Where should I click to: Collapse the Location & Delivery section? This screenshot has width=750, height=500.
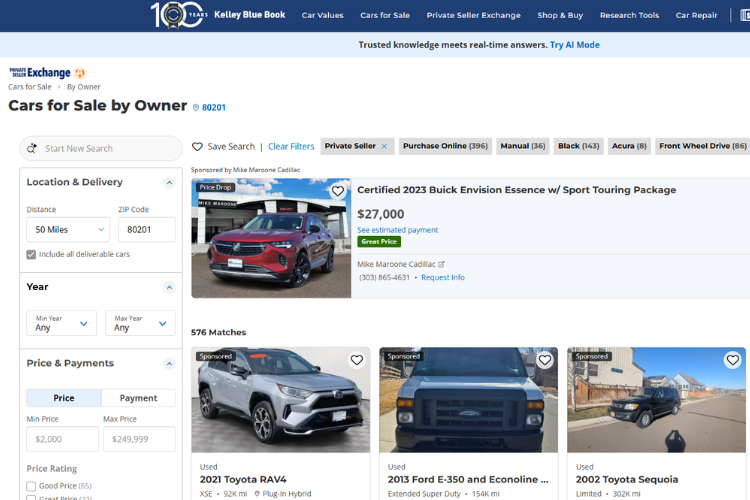pos(169,182)
